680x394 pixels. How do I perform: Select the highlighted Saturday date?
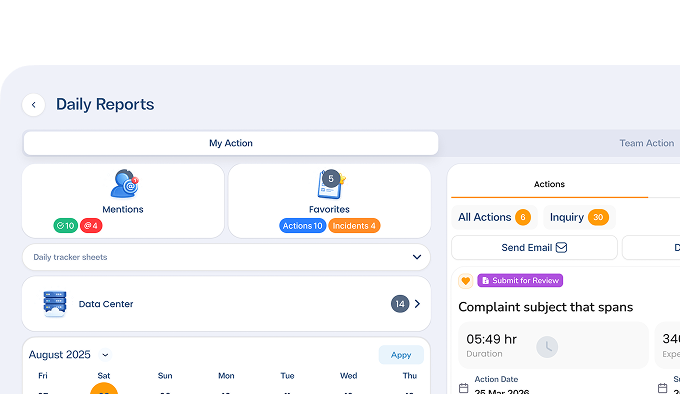pos(104,388)
